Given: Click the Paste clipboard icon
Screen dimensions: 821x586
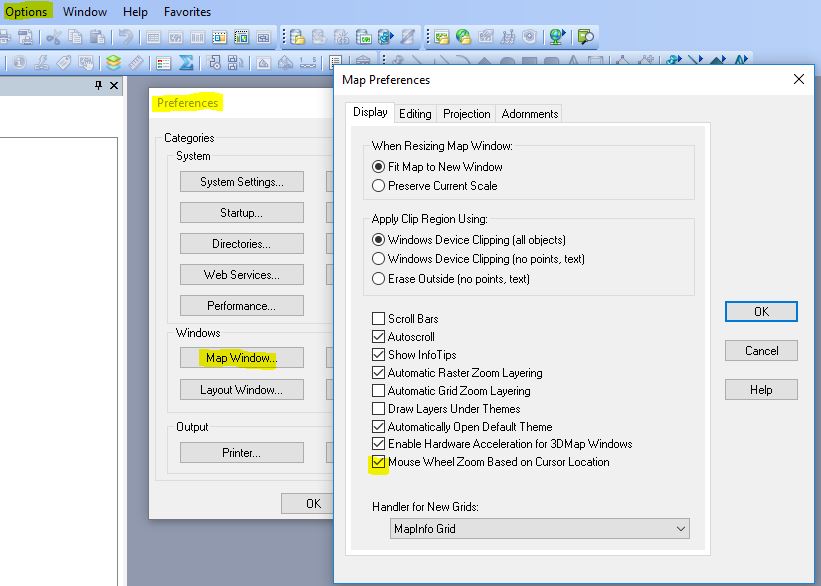Looking at the screenshot, I should coord(97,37).
